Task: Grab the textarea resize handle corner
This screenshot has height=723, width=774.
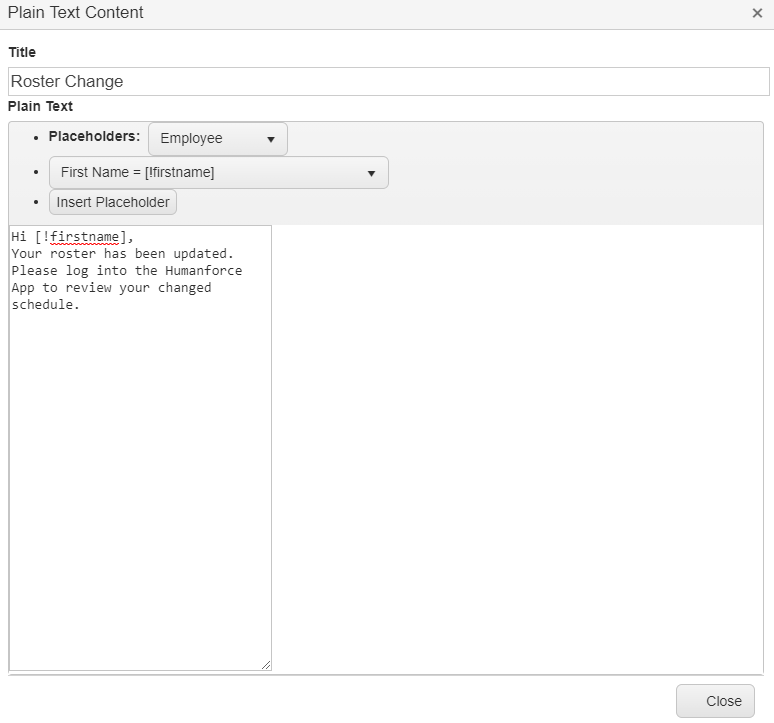Action: coord(266,665)
